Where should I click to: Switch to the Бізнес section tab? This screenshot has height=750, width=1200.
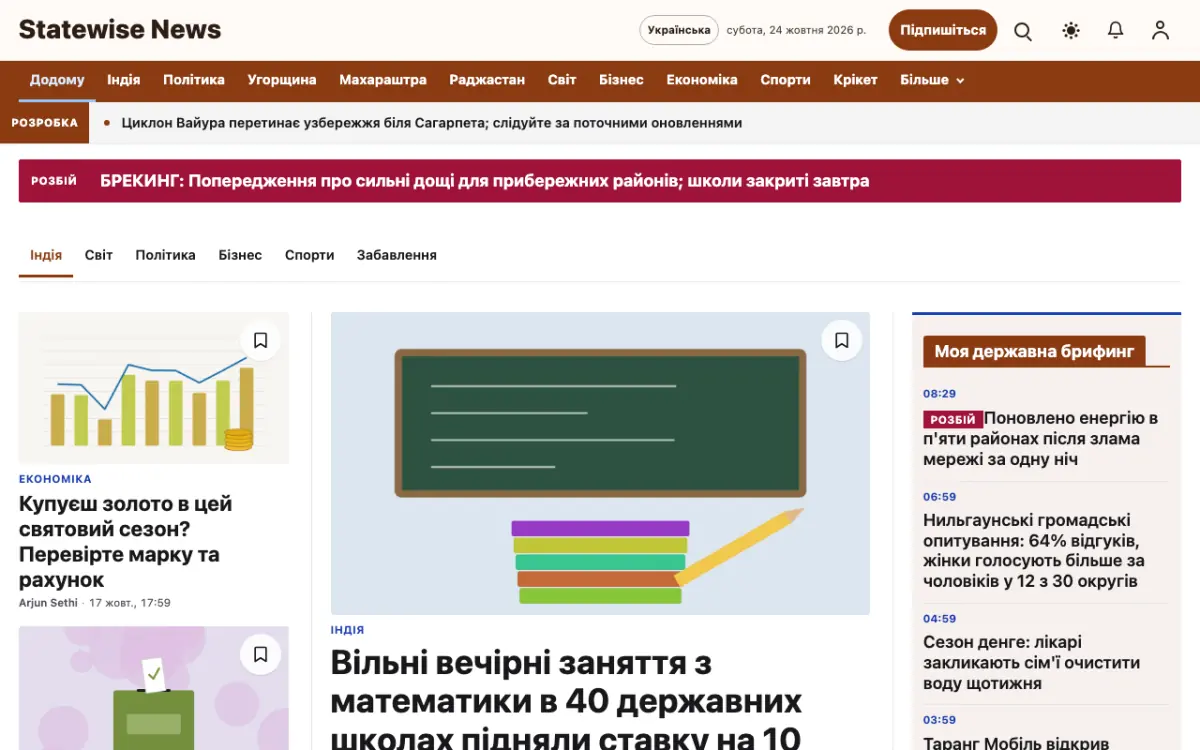pyautogui.click(x=240, y=255)
